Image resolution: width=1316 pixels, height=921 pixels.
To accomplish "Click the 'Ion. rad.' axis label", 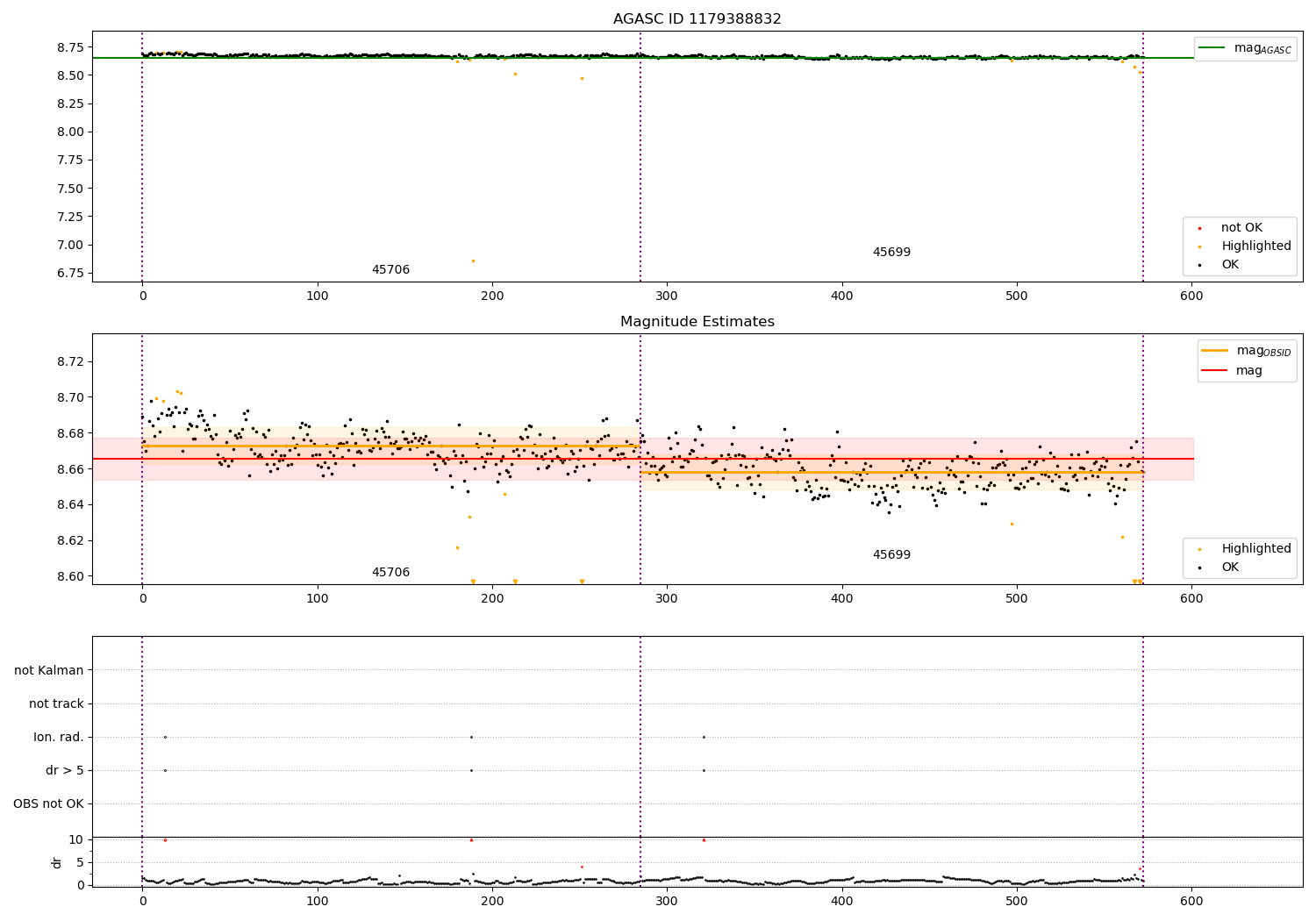I will pos(59,738).
